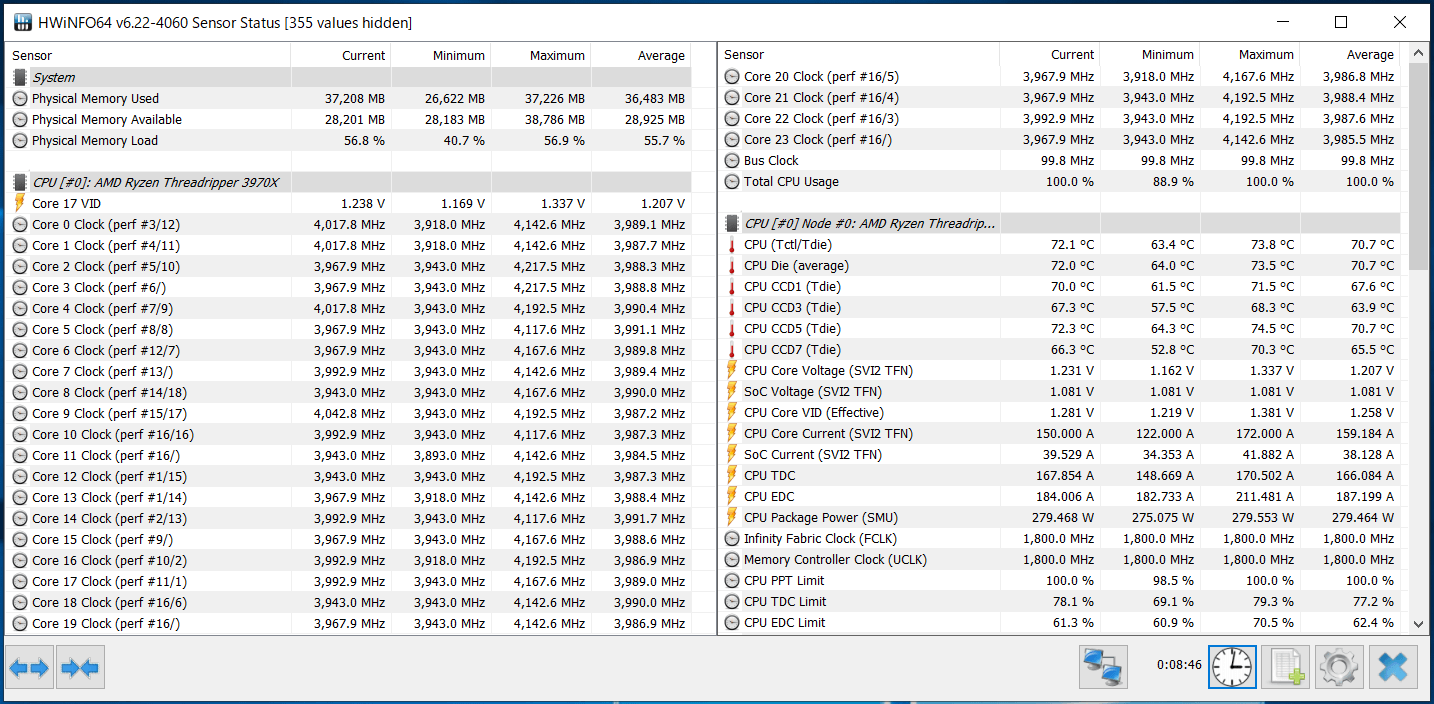Click the Bus Clock sensor icon

pos(732,161)
